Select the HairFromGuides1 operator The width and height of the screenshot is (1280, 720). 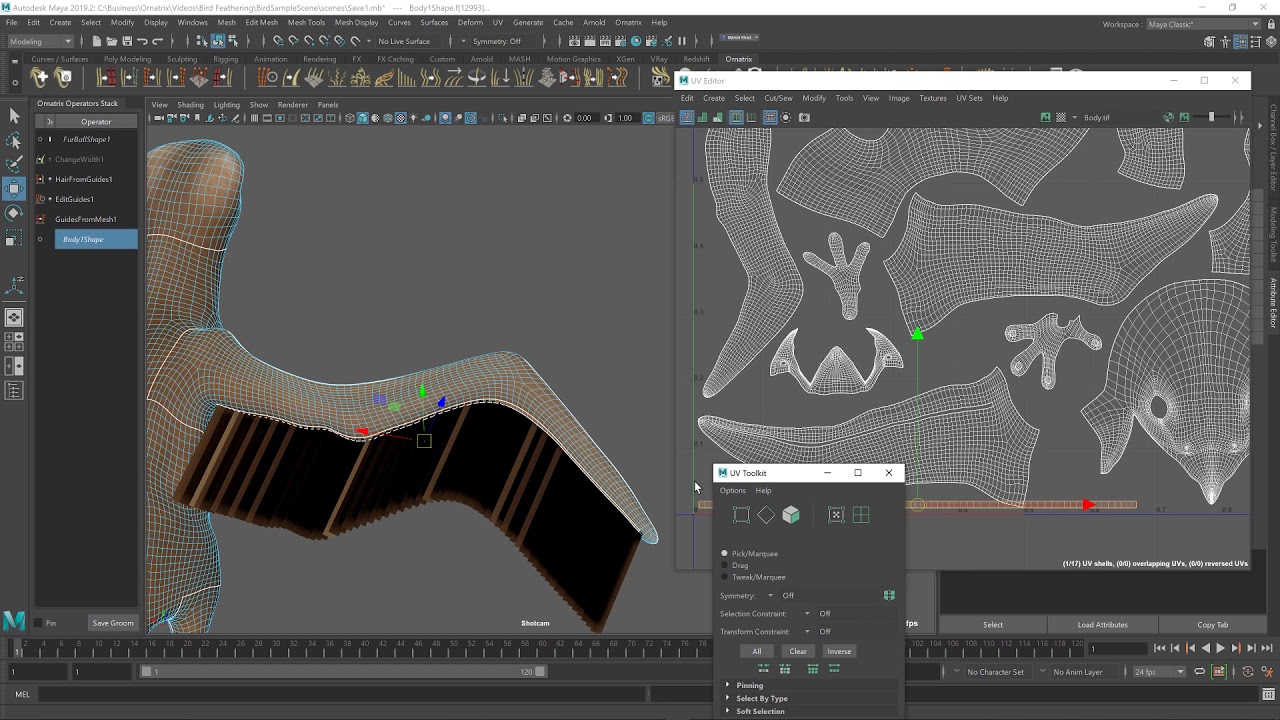pyautogui.click(x=84, y=179)
